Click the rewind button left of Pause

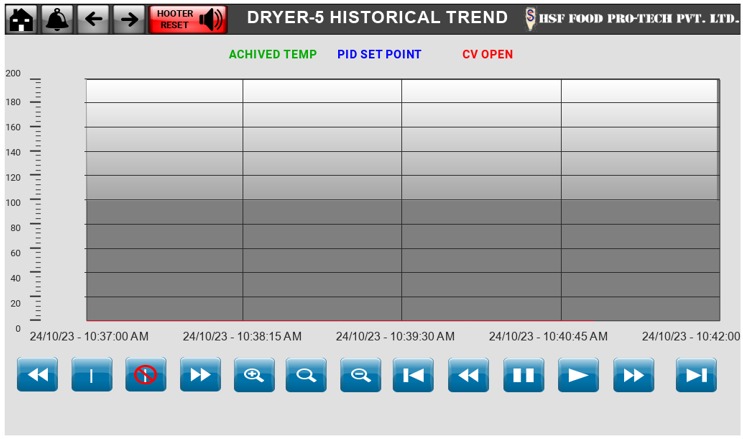point(468,375)
